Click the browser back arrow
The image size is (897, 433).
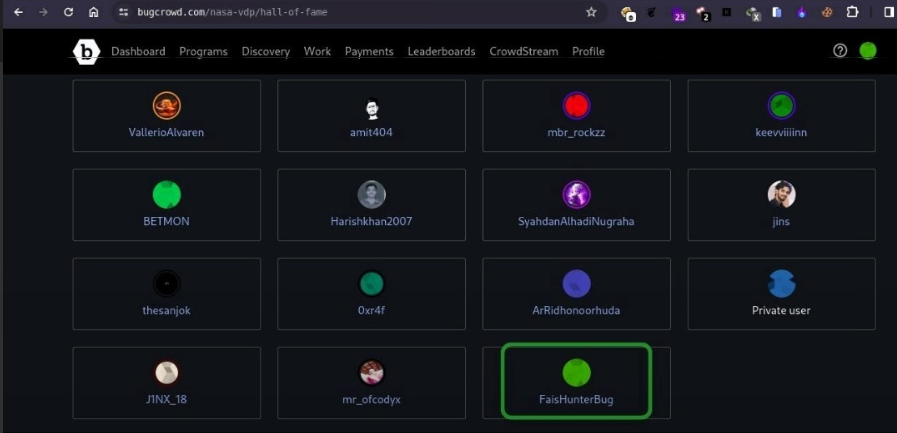pyautogui.click(x=18, y=12)
